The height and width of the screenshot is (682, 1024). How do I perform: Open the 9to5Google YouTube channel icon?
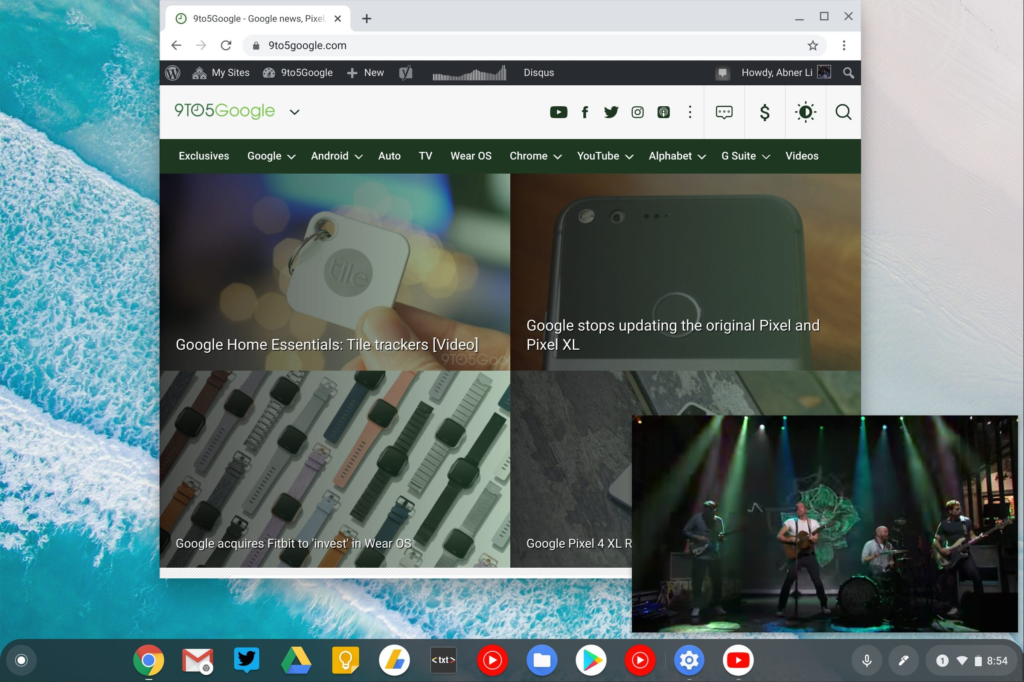pos(558,112)
